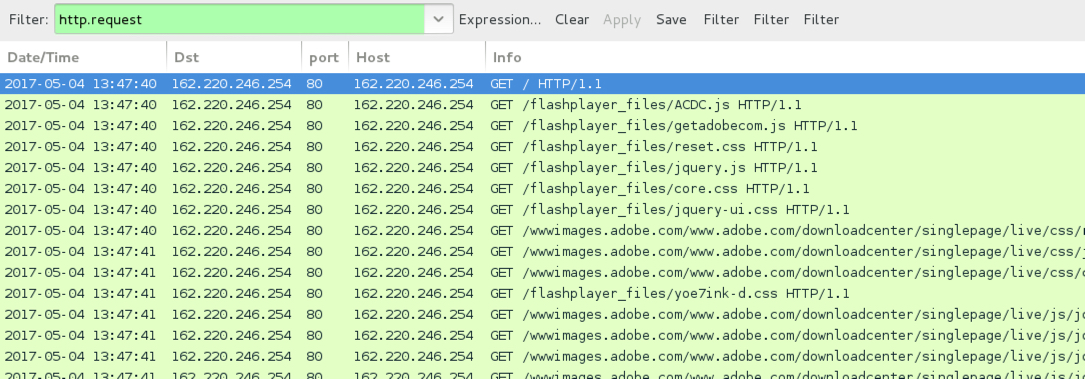Click the port column header
This screenshot has height=379, width=1085.
(325, 57)
